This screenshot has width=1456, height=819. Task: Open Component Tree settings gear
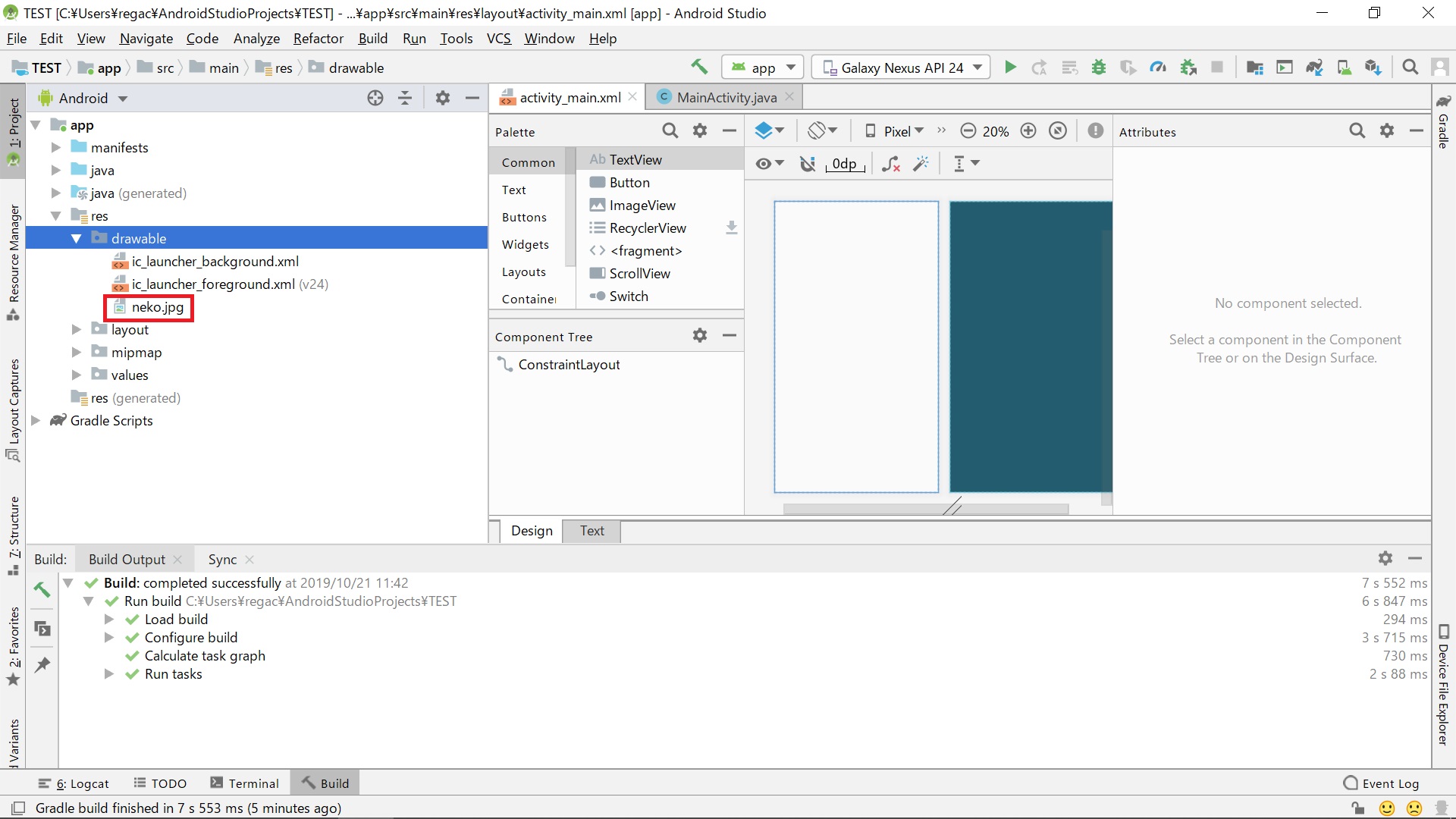[x=700, y=335]
